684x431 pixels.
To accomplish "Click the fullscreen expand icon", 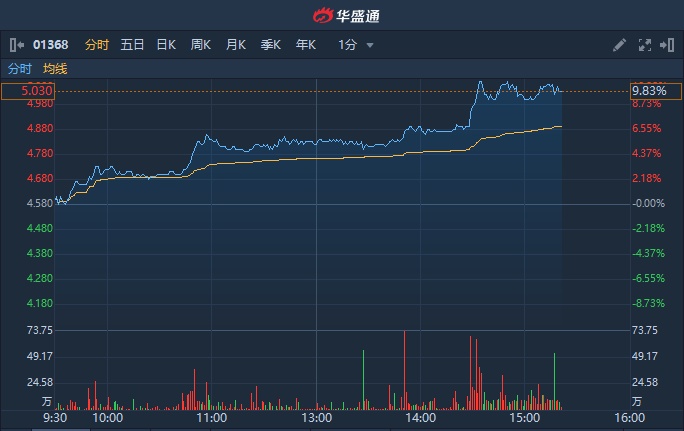I will [644, 45].
